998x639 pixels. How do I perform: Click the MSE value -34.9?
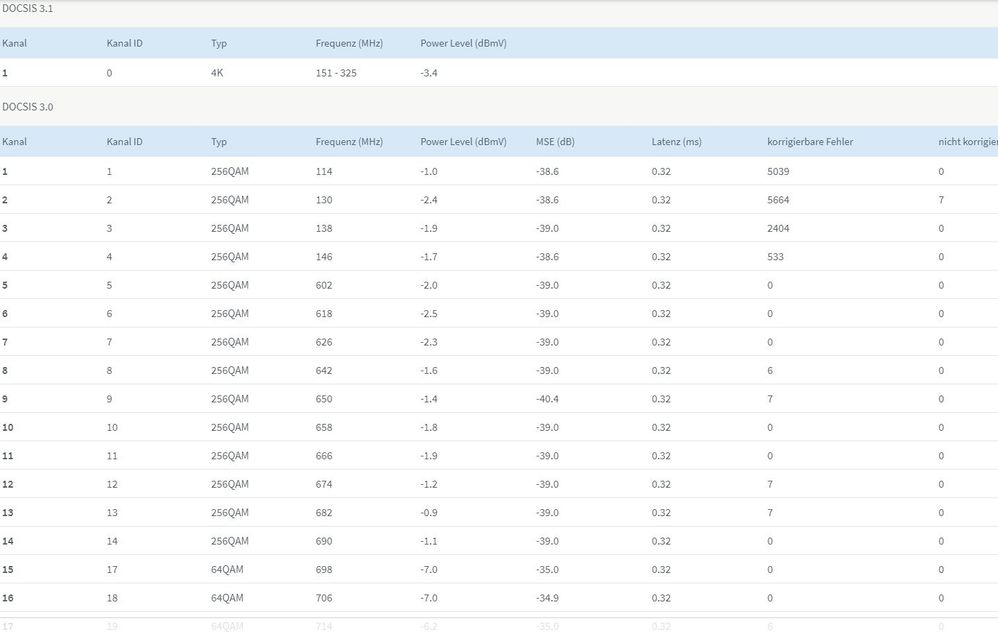[x=547, y=598]
